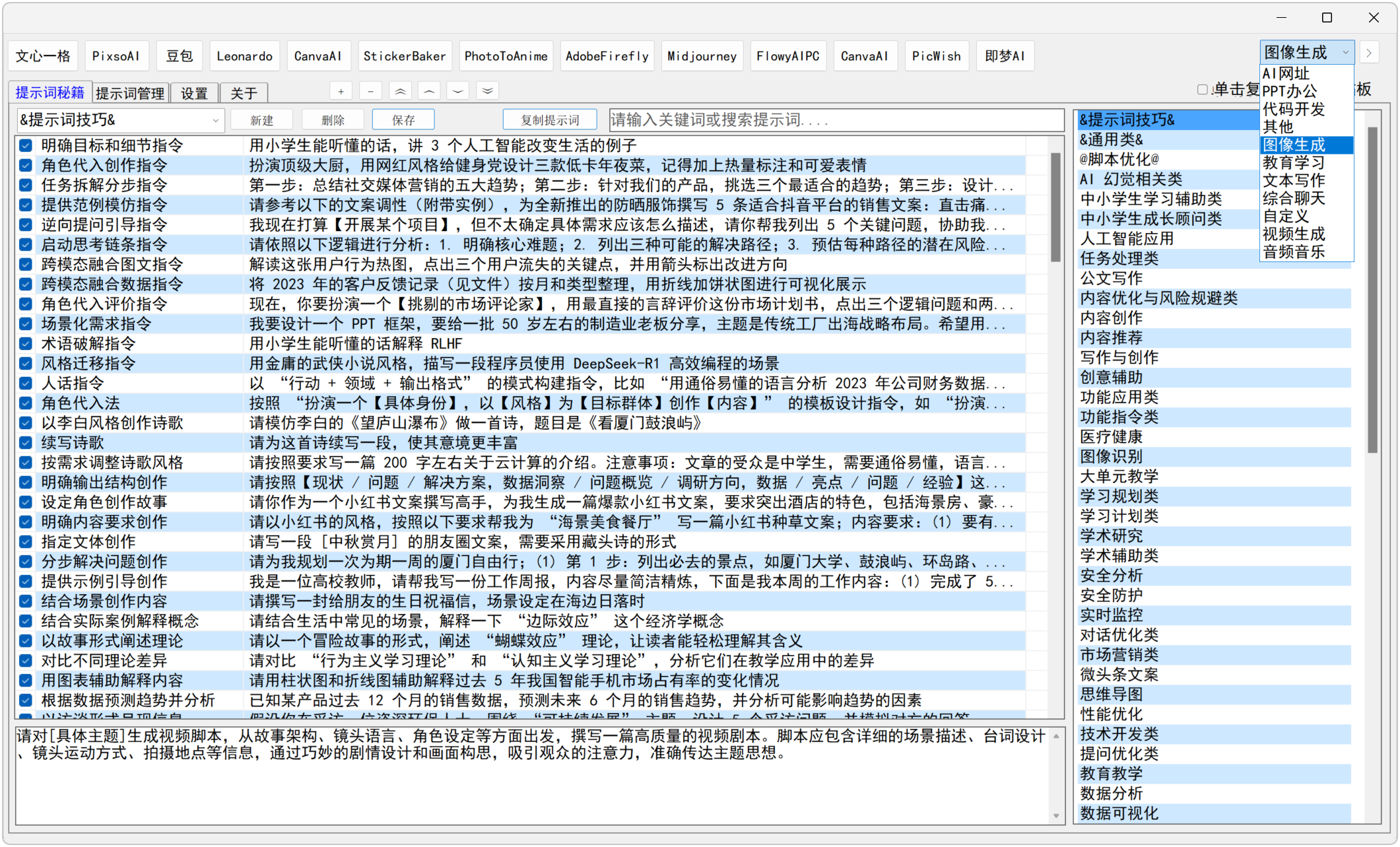This screenshot has height=847, width=1400.
Task: Uncheck the 风格迁移指令 checkbox
Action: coord(26,363)
